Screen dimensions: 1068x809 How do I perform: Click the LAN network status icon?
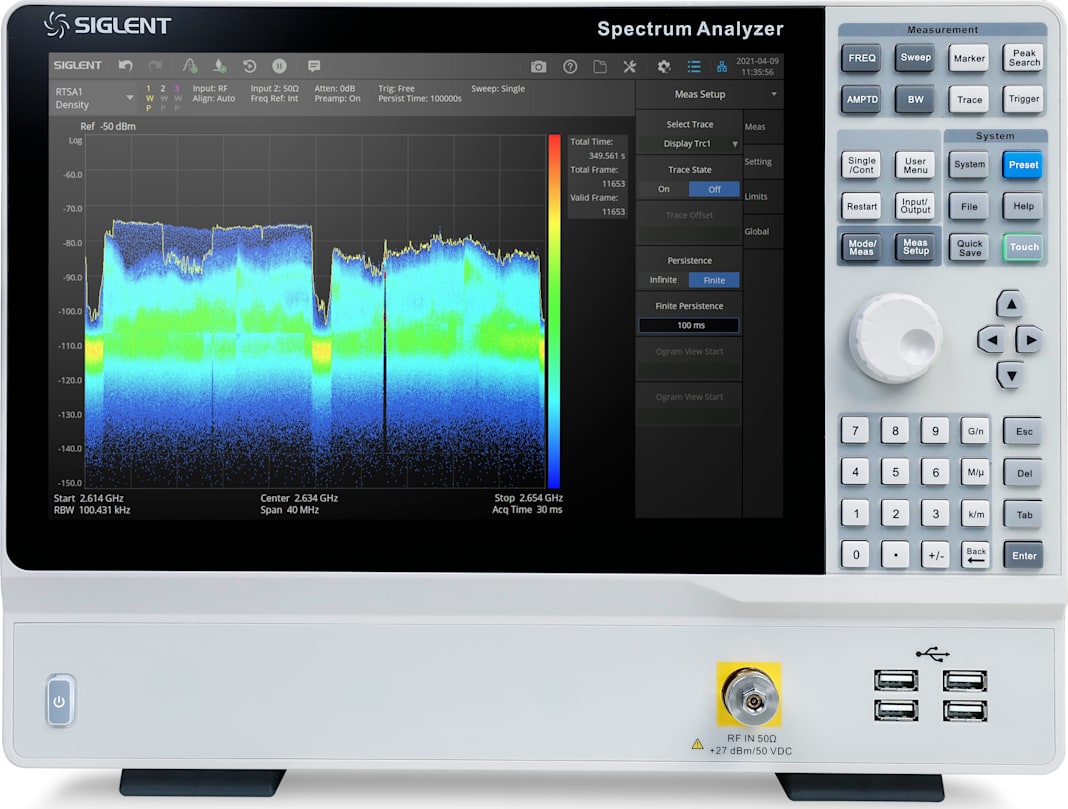[x=723, y=67]
